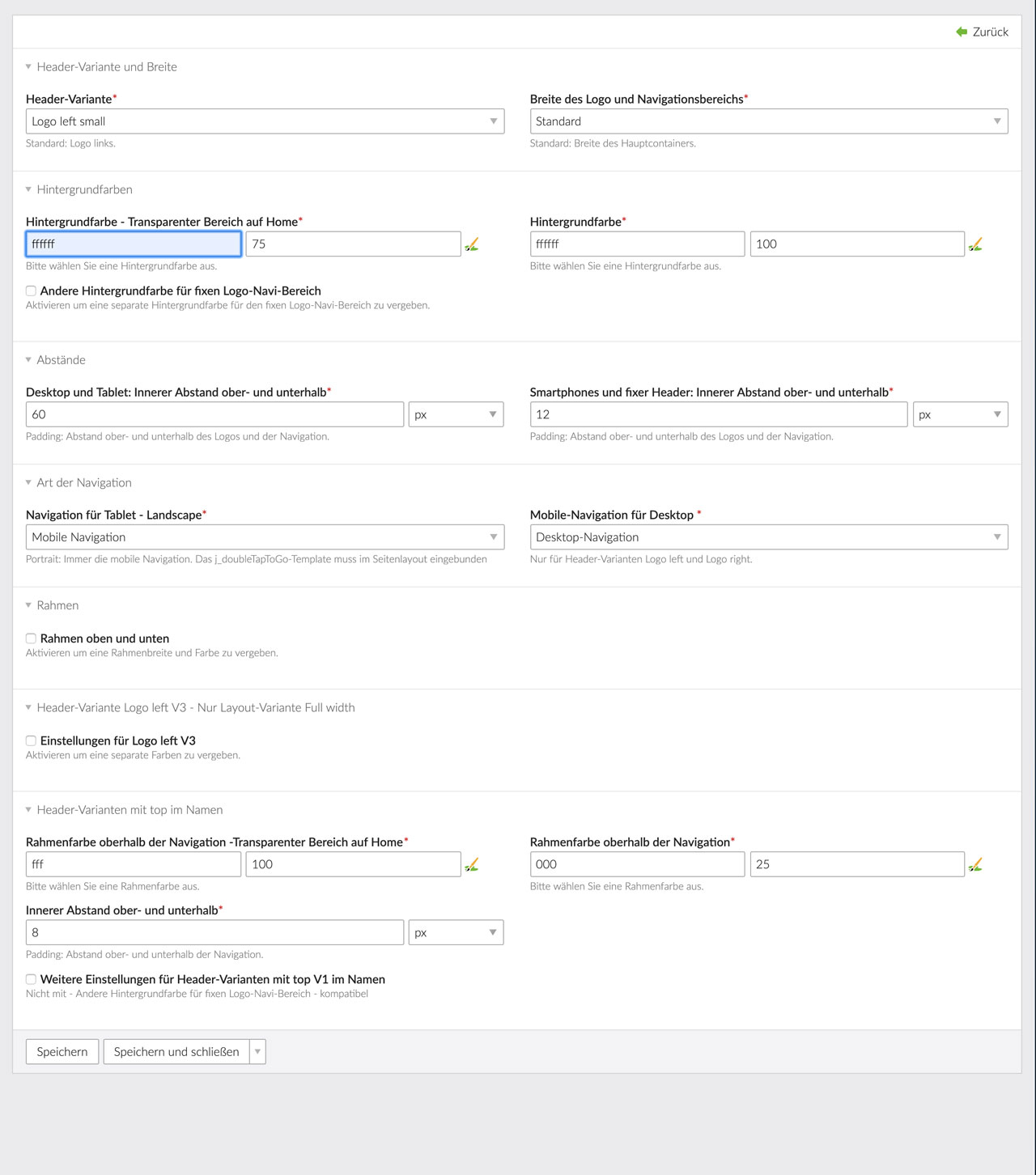This screenshot has width=1036, height=1175.
Task: Open color picker beside Hintergrundfarbe opacity 100
Action: [x=975, y=244]
